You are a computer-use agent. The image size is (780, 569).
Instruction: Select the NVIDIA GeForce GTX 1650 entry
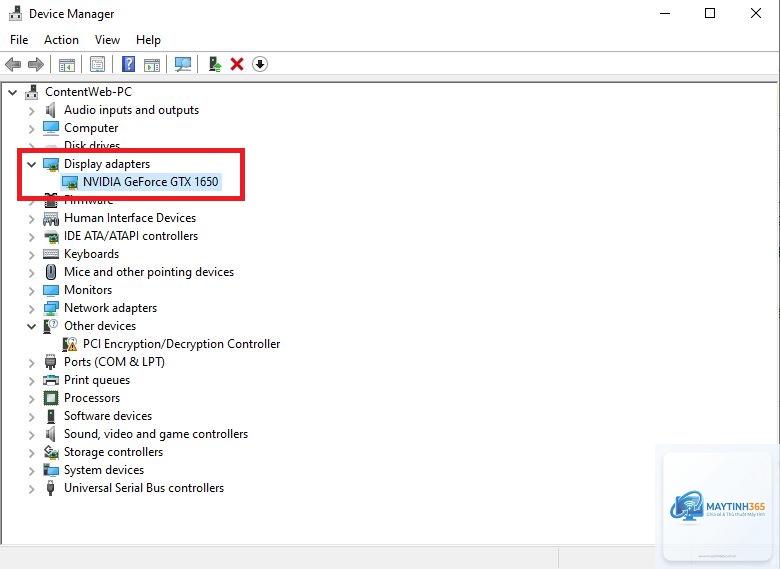(x=150, y=182)
